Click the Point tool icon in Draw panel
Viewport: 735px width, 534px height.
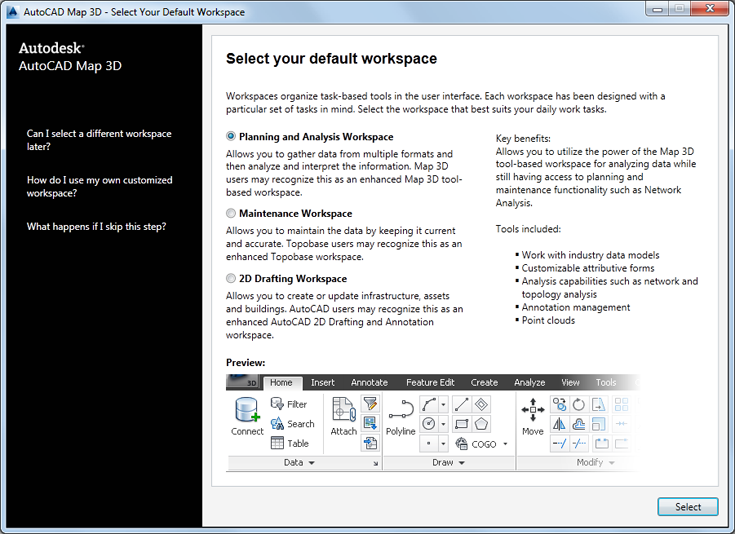point(428,444)
